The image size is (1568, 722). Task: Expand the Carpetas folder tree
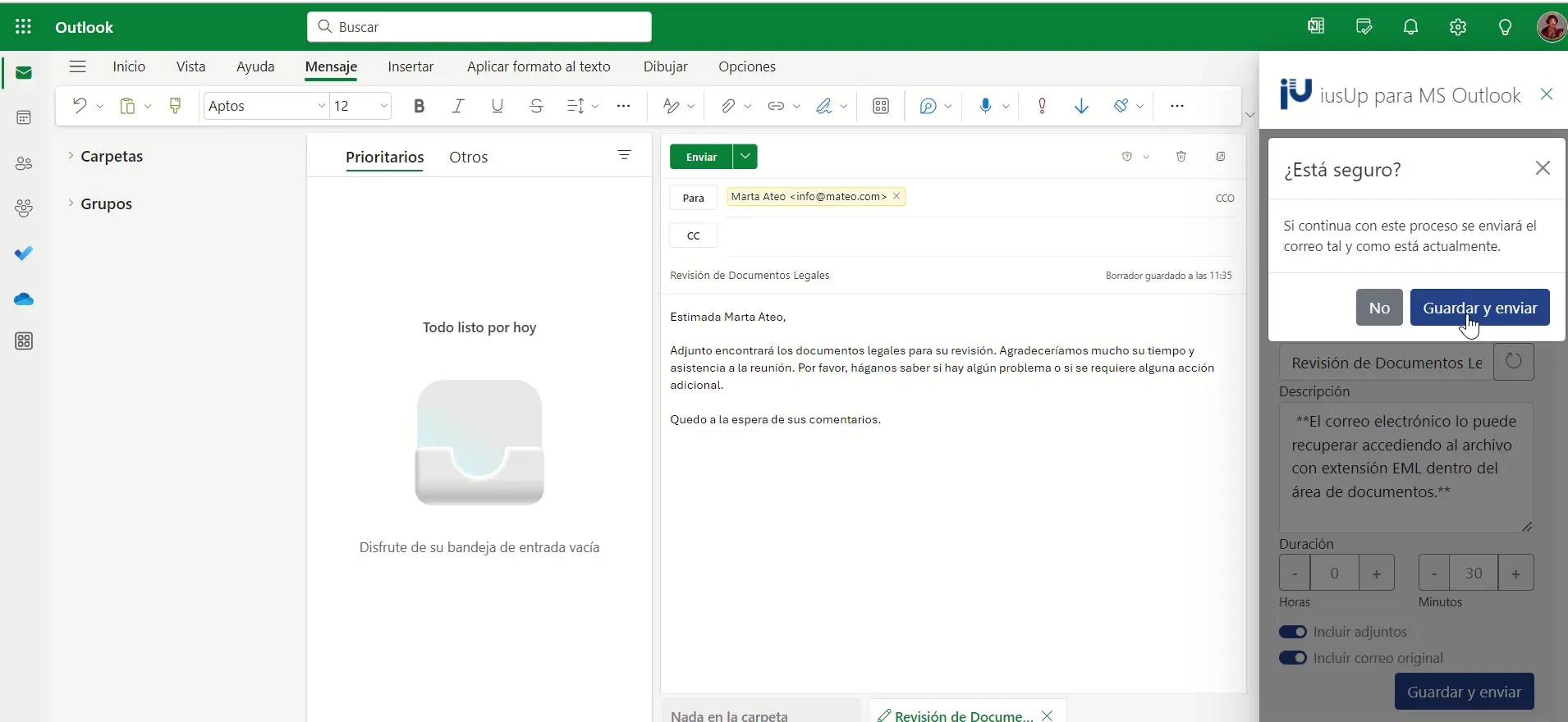pos(71,156)
